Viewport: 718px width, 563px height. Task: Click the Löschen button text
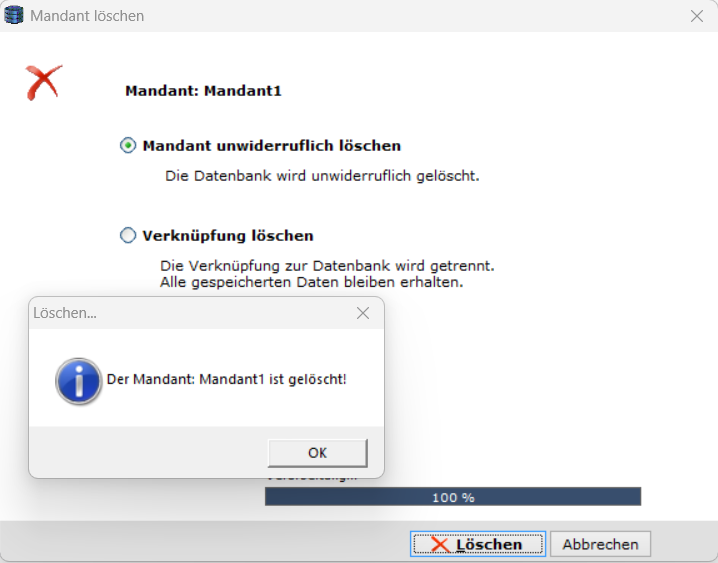tap(489, 544)
